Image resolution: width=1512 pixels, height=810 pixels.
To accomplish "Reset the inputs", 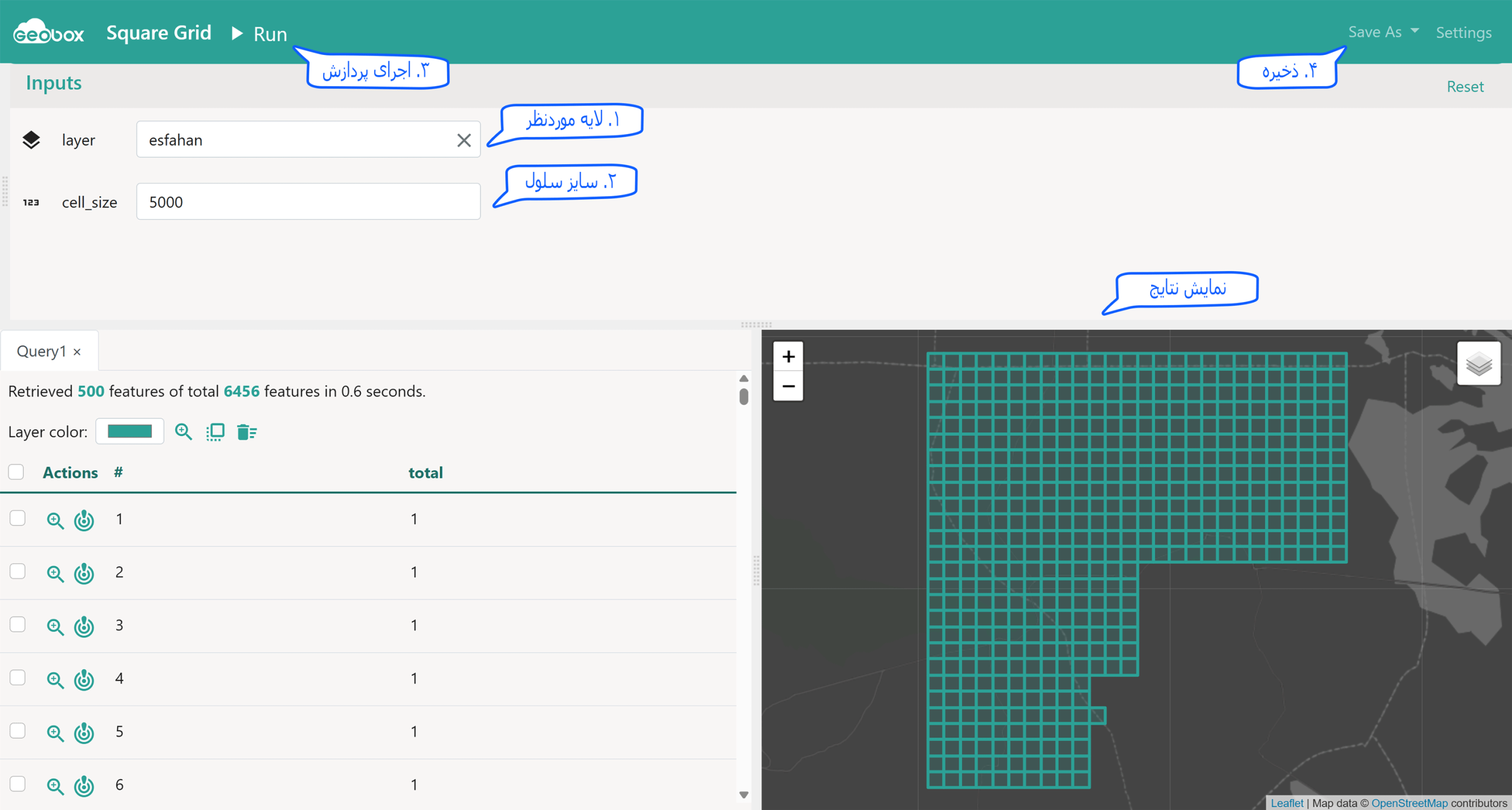I will (x=1465, y=86).
